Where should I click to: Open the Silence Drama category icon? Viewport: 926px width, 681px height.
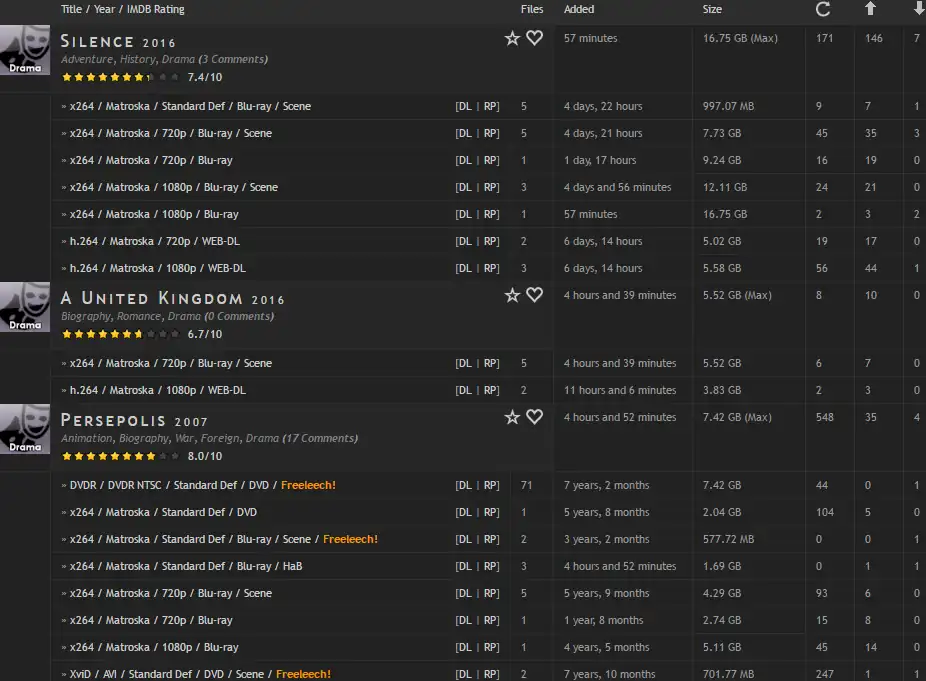coord(25,50)
